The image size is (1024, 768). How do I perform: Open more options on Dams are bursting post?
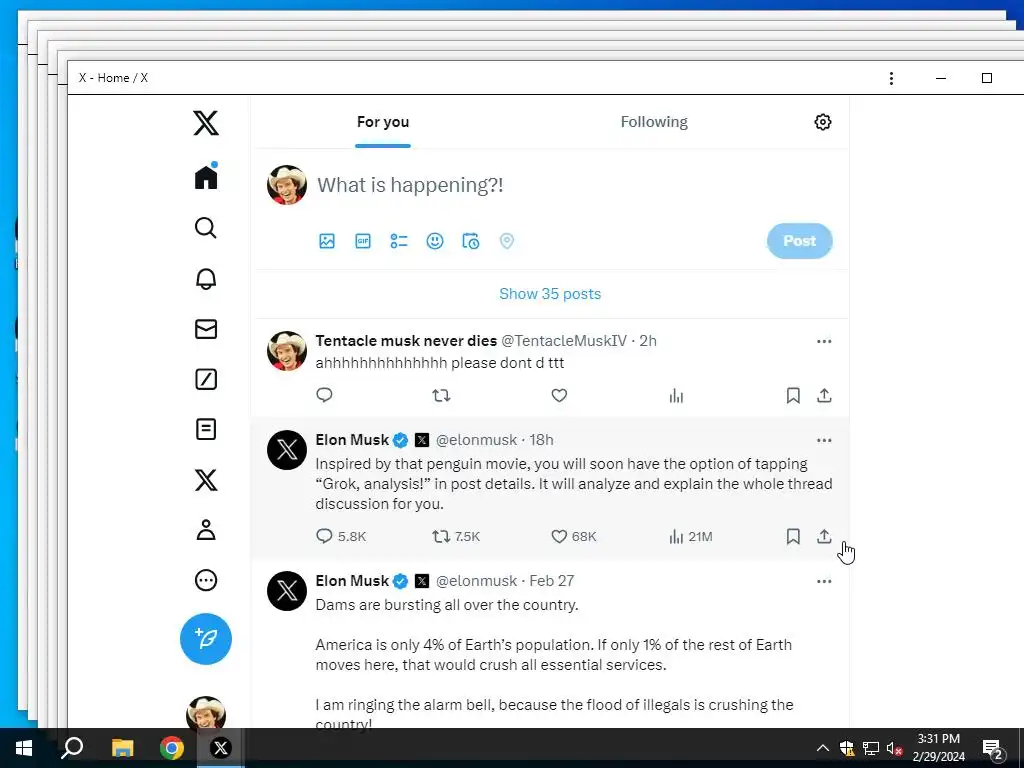824,581
